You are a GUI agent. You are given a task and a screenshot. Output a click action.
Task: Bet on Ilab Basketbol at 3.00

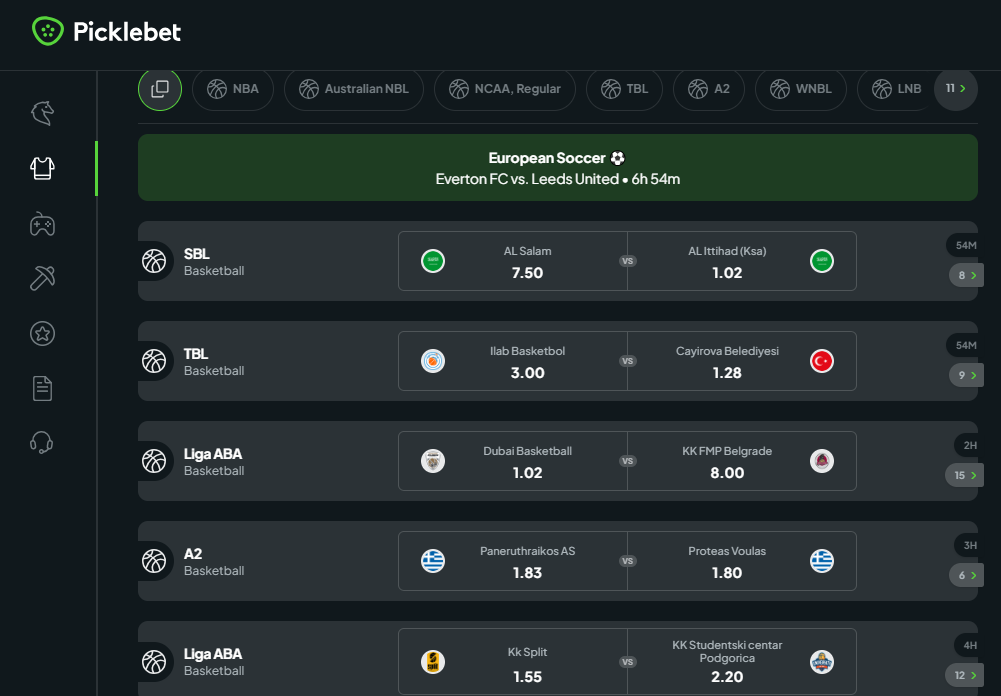coord(513,361)
